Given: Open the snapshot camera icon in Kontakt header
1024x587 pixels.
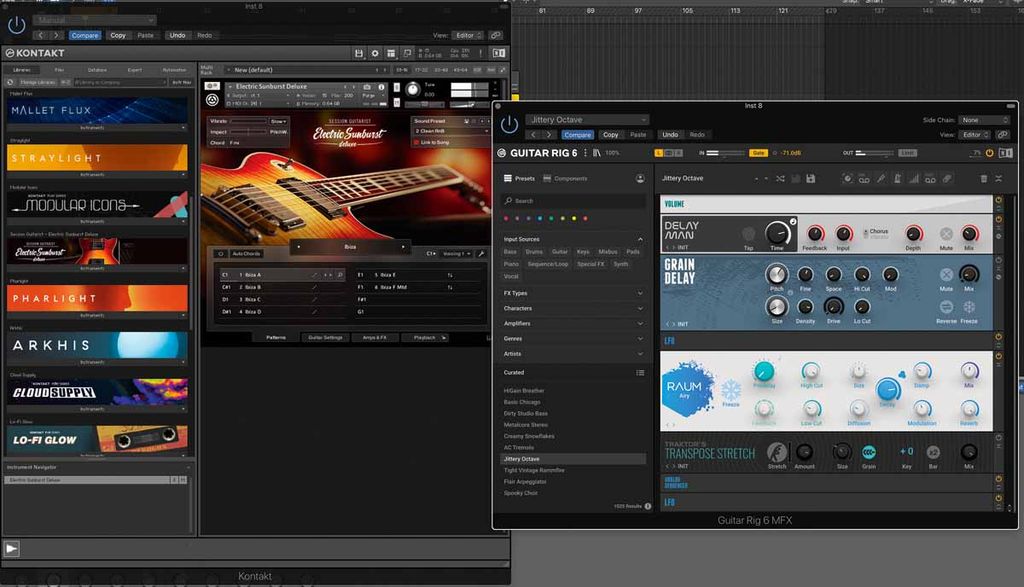Looking at the screenshot, I should [x=369, y=87].
